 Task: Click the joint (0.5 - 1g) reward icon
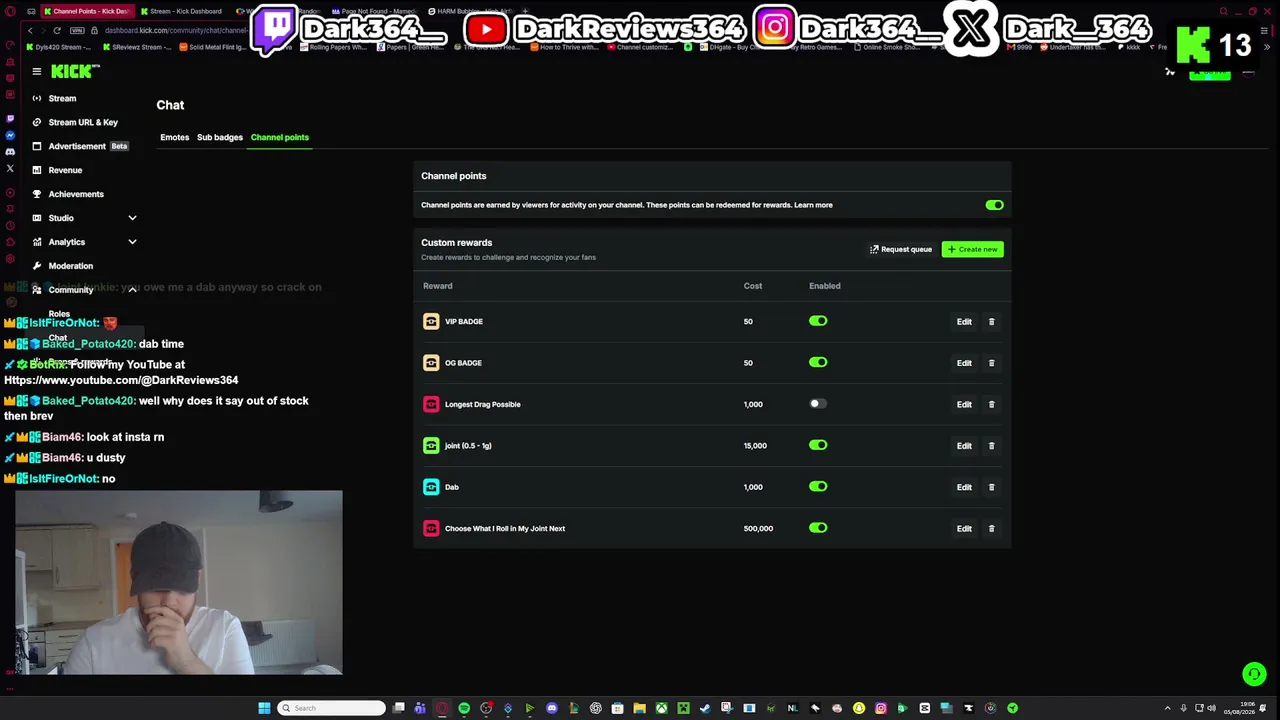431,446
